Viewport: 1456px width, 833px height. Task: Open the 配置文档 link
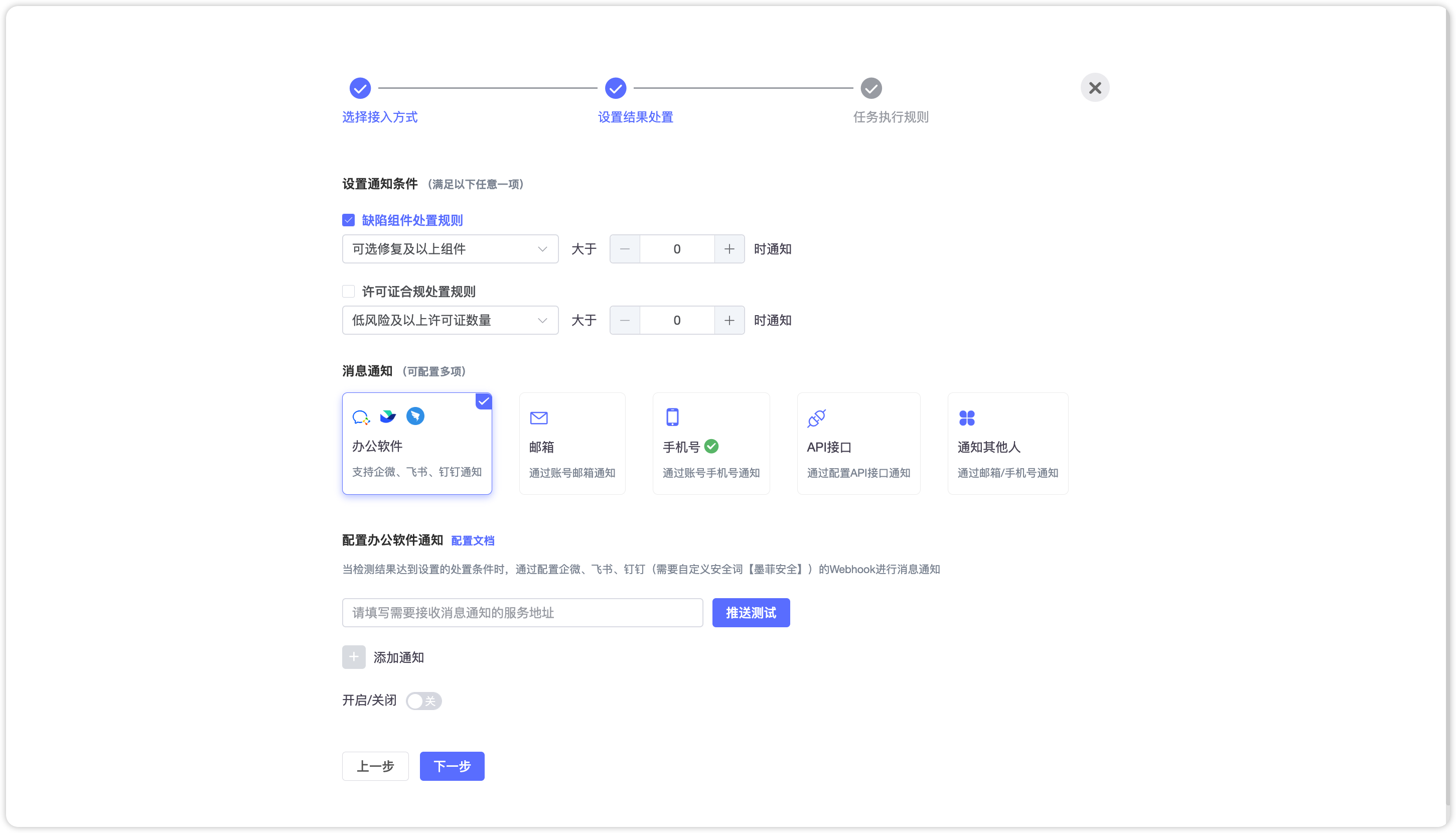coord(472,540)
